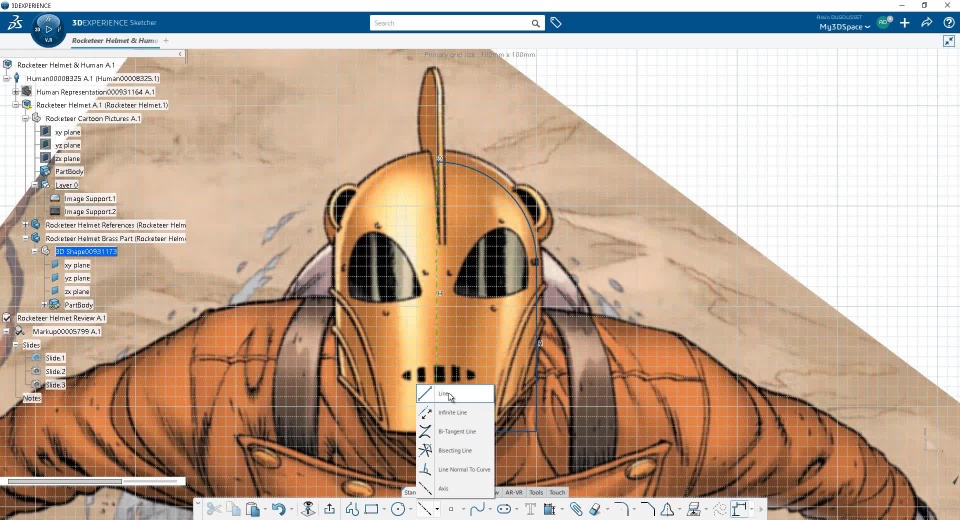
Task: Click the expand fullscreen icon top right
Action: [x=949, y=41]
